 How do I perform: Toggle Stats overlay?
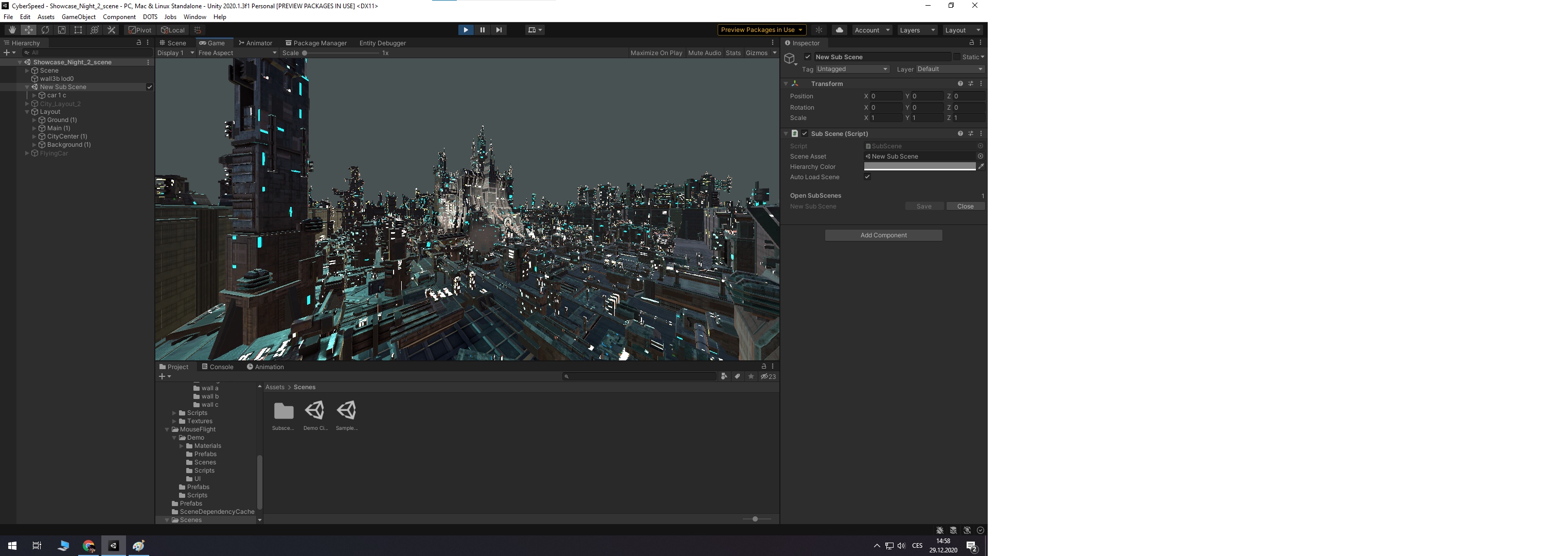tap(734, 53)
